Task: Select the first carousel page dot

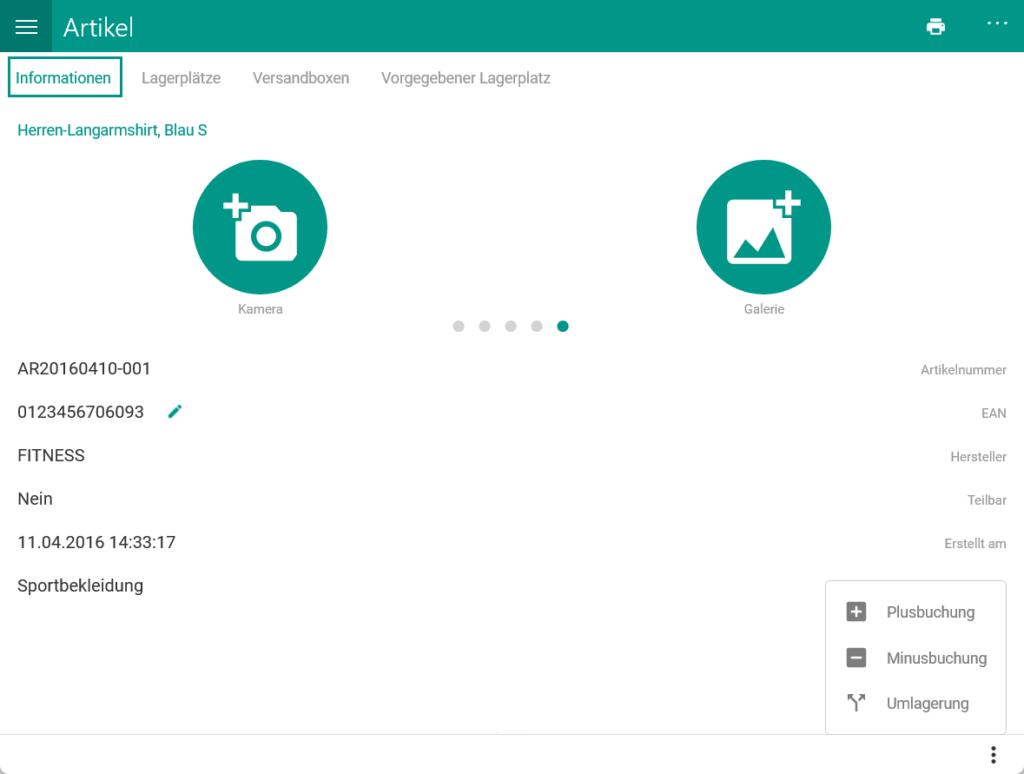Action: (458, 326)
